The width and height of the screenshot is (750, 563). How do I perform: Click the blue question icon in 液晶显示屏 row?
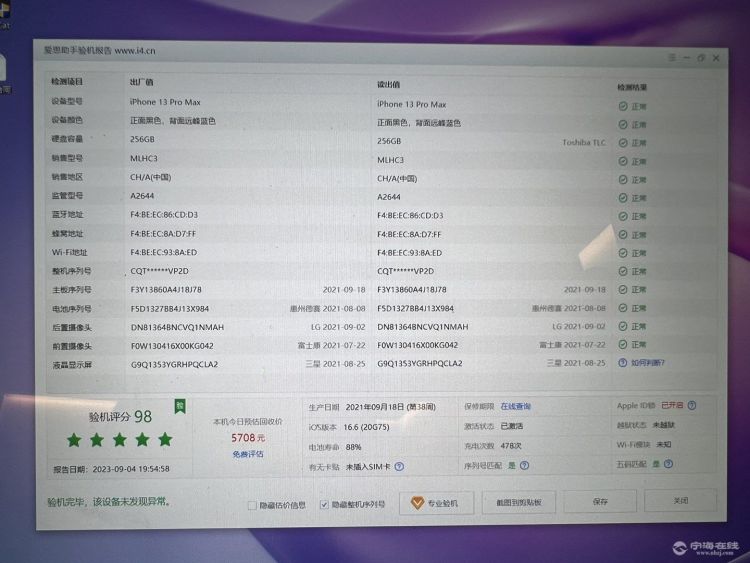click(x=623, y=363)
